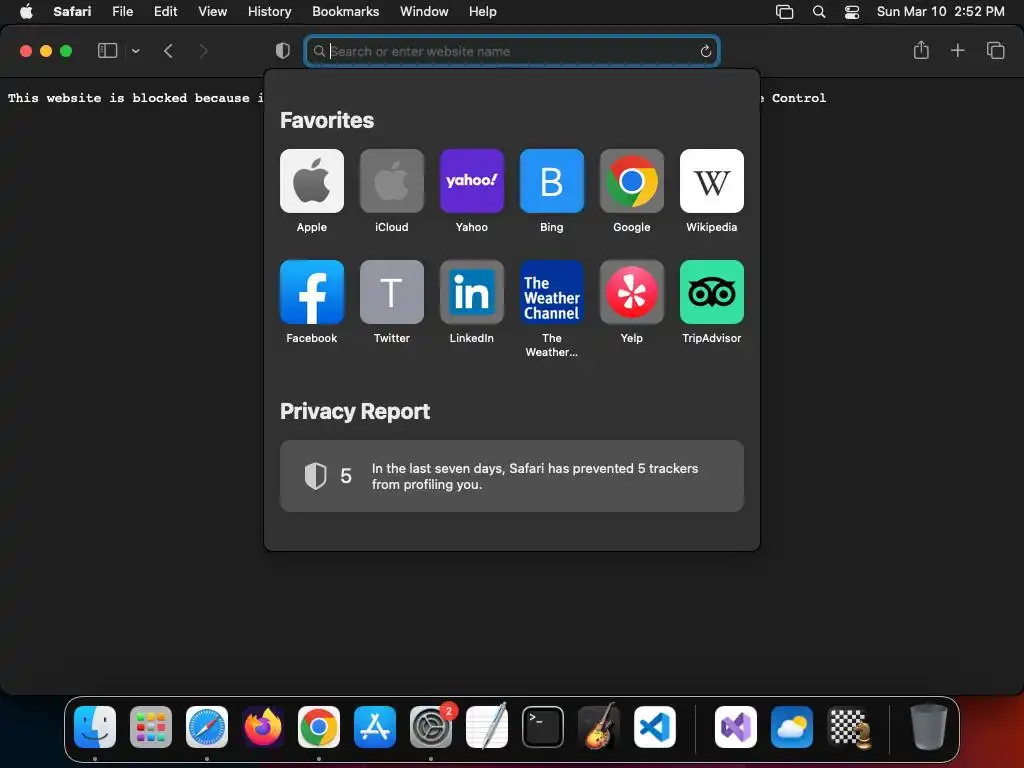Open Terminal from the Dock
1024x768 pixels.
click(x=543, y=727)
